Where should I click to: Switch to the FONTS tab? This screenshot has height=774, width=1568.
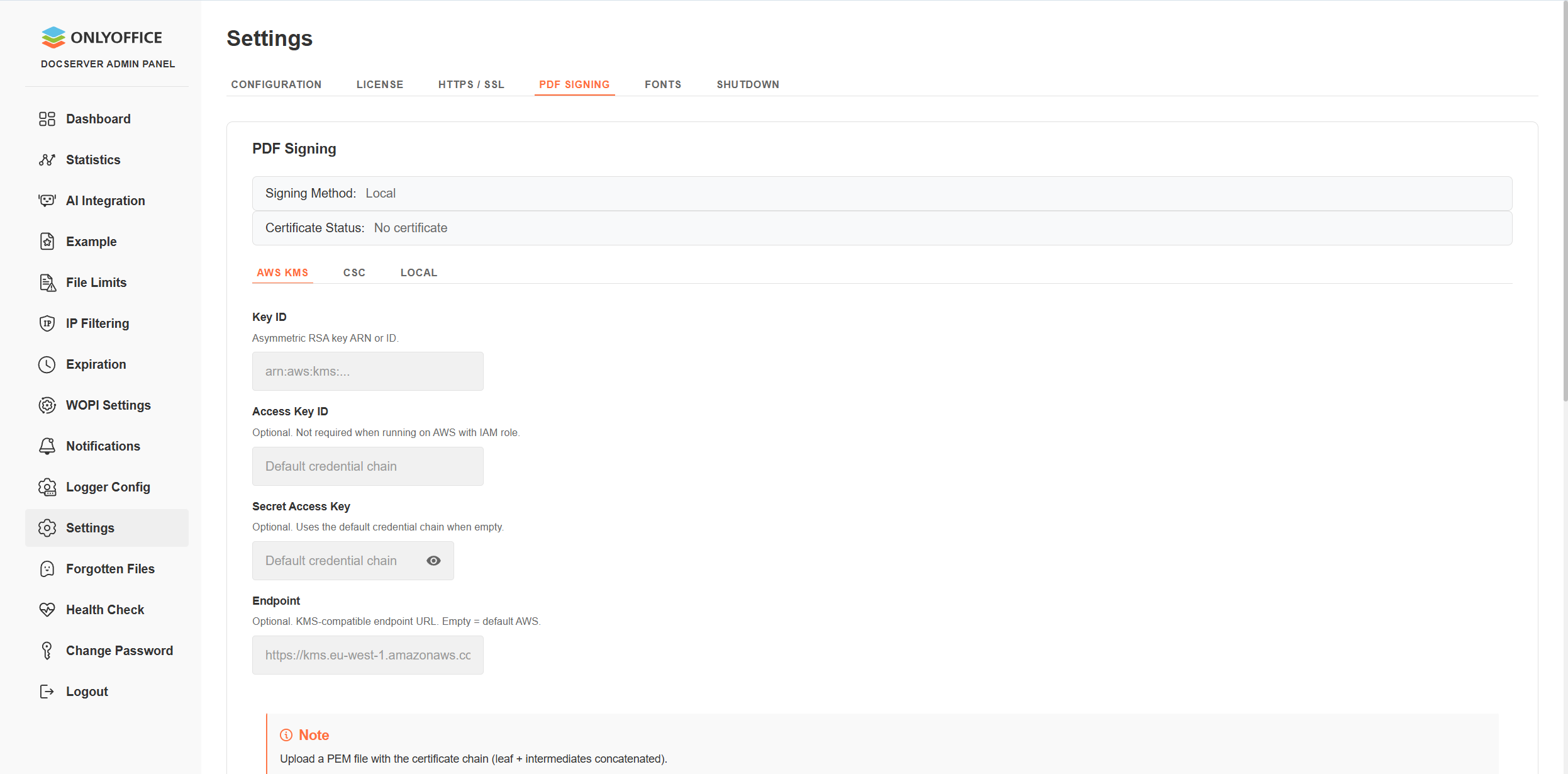pyautogui.click(x=663, y=84)
